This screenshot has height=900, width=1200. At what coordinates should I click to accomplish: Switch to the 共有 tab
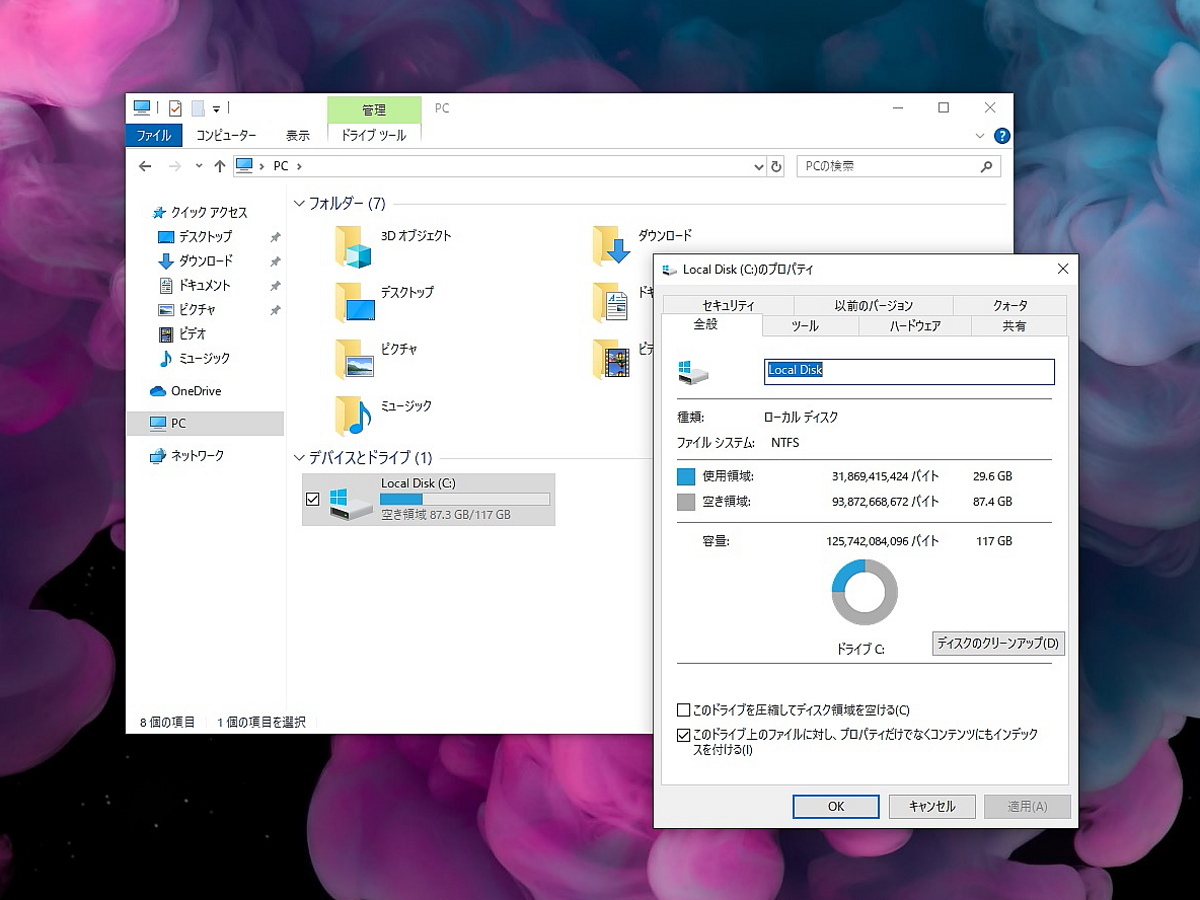click(x=1014, y=326)
